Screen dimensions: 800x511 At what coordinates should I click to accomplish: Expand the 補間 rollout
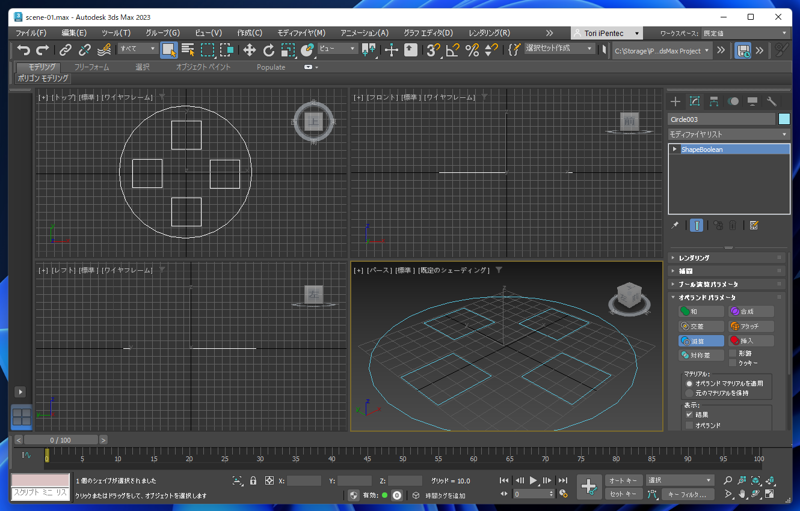729,271
